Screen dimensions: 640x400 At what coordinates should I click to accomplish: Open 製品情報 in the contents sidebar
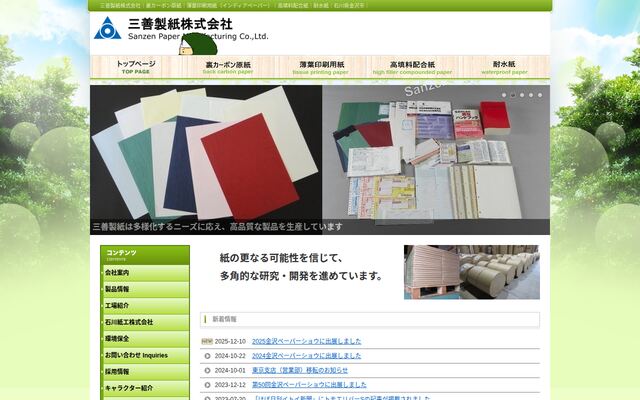pyautogui.click(x=145, y=289)
